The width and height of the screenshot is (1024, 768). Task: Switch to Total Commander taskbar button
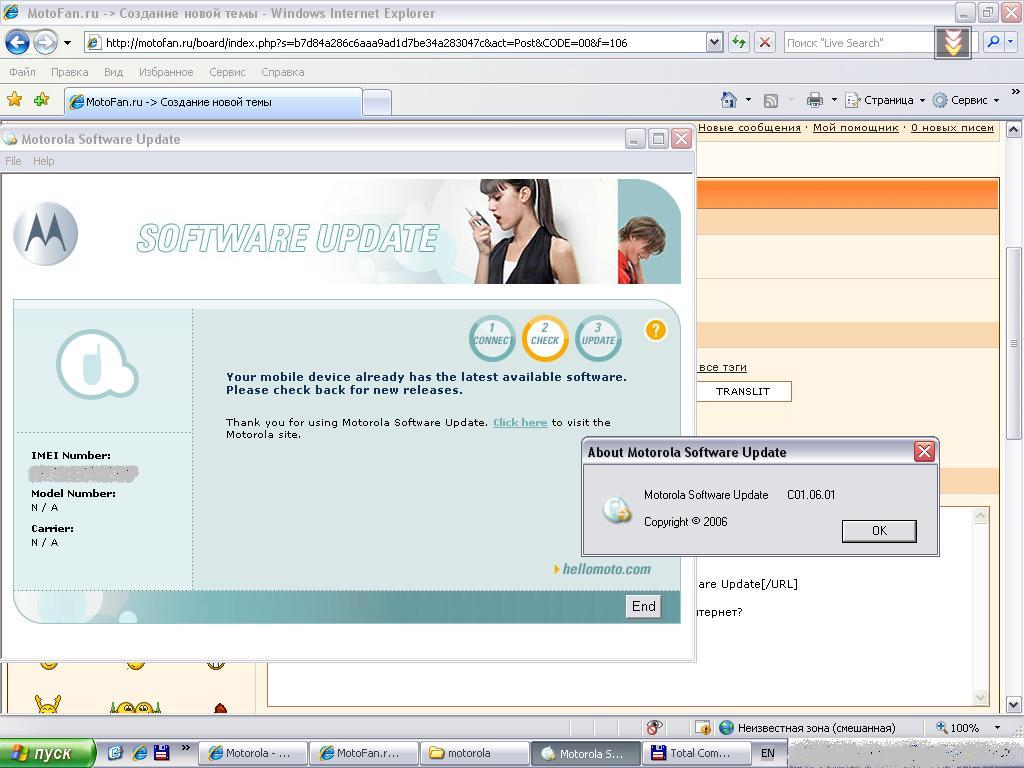coord(695,753)
